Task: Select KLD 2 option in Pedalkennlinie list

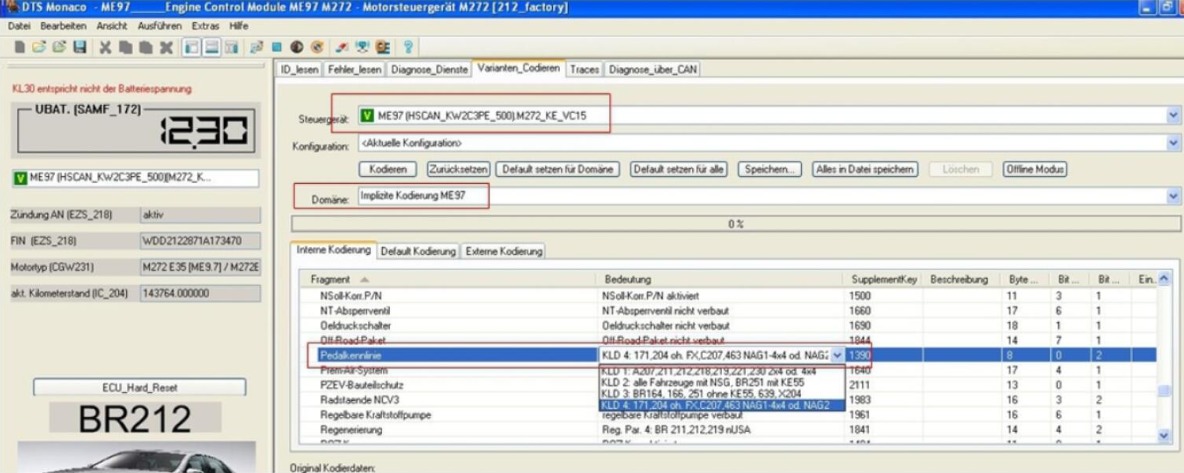Action: [x=712, y=382]
